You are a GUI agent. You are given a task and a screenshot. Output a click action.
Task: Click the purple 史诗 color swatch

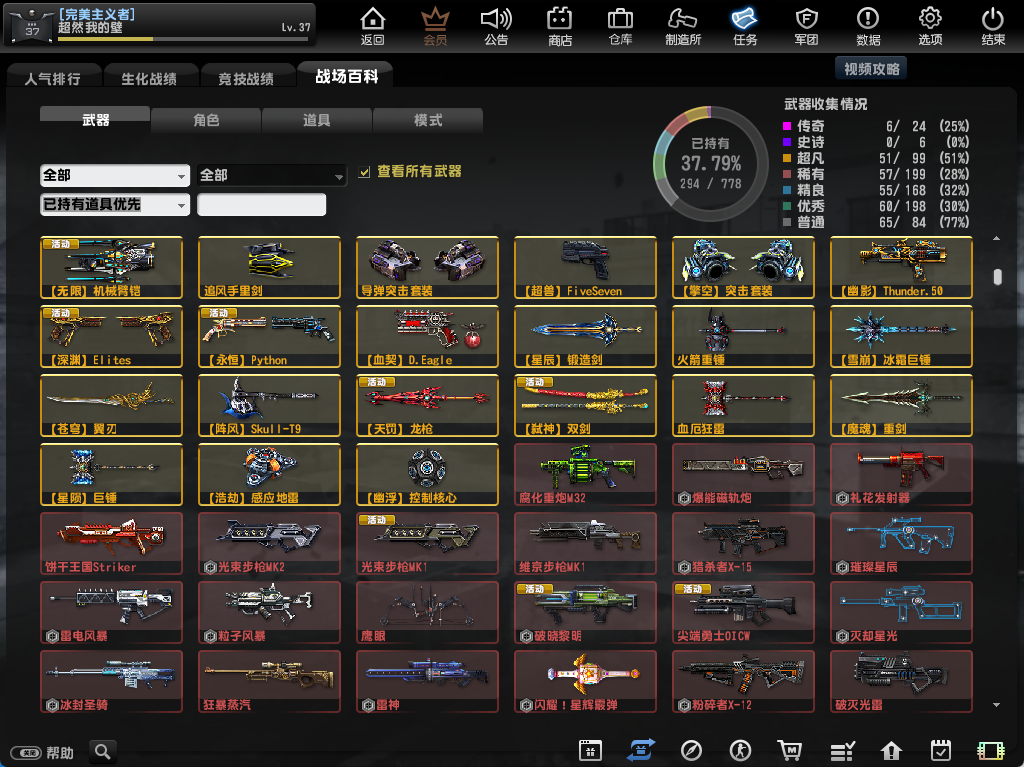[x=787, y=142]
